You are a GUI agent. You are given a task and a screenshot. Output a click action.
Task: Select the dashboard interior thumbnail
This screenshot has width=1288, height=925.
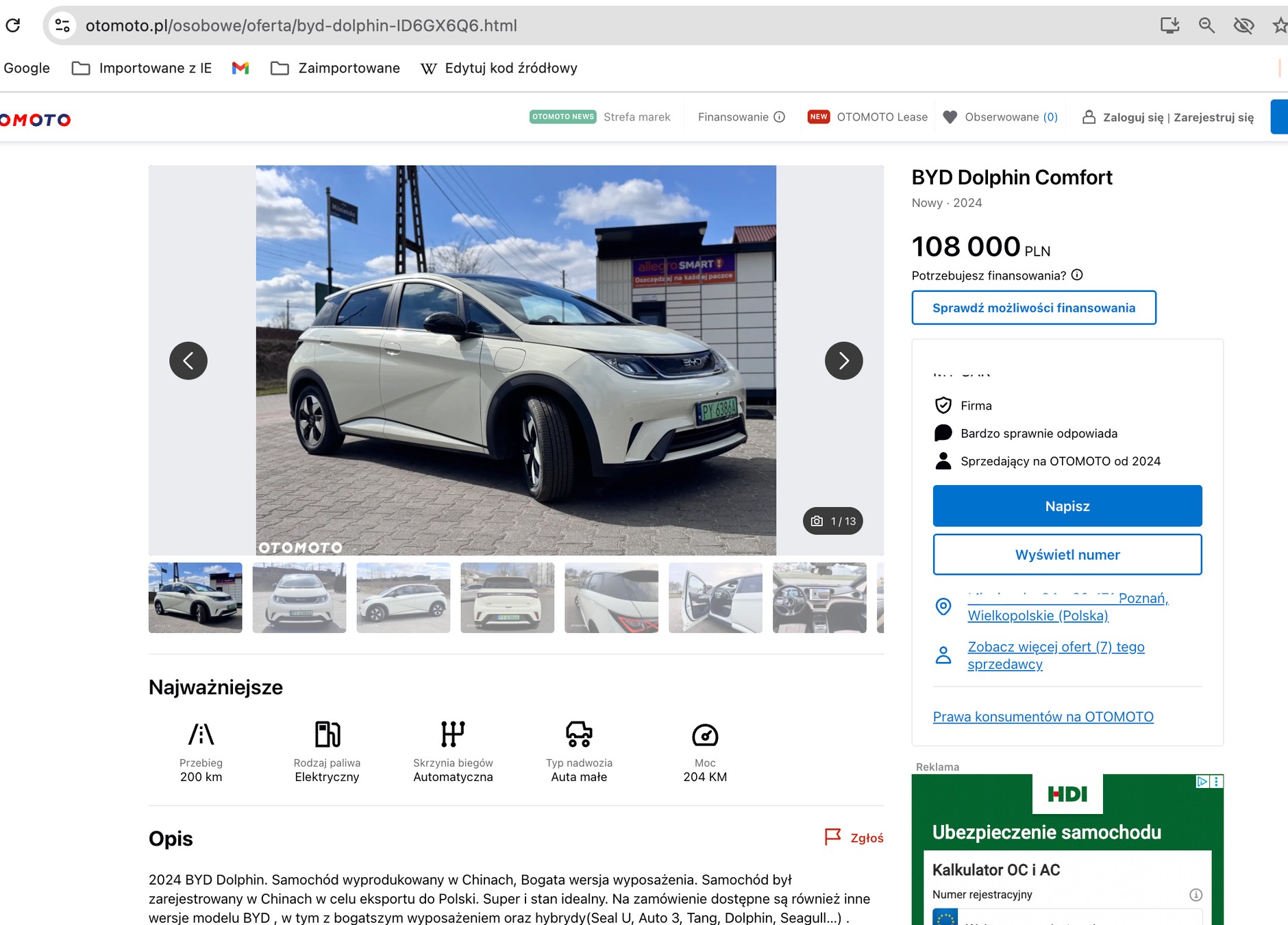coord(819,597)
